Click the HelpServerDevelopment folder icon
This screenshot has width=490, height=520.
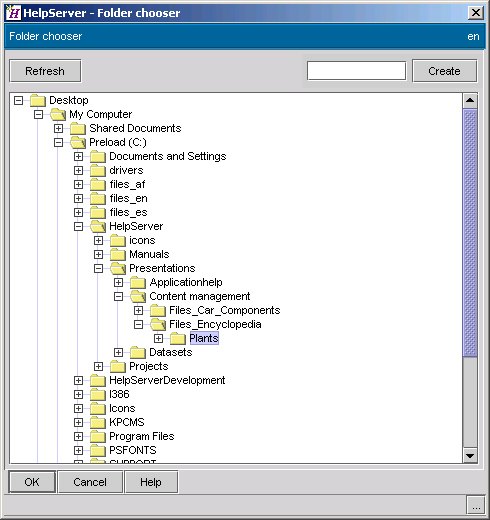[x=98, y=380]
